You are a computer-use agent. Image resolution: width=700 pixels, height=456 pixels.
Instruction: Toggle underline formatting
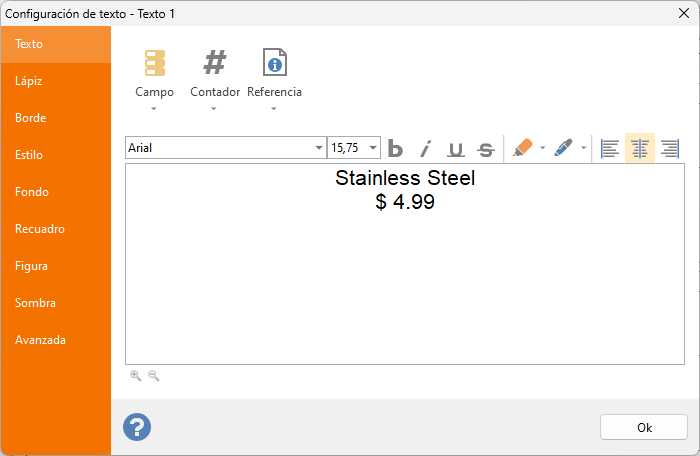coord(456,148)
